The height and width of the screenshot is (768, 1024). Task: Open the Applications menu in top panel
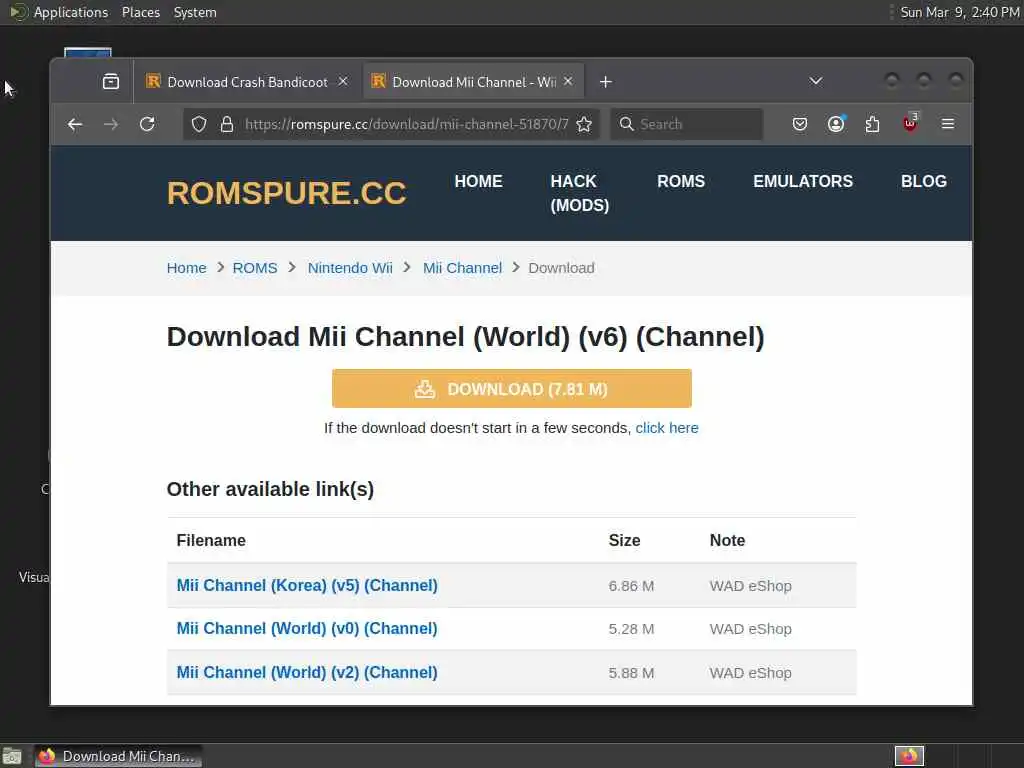[59, 12]
